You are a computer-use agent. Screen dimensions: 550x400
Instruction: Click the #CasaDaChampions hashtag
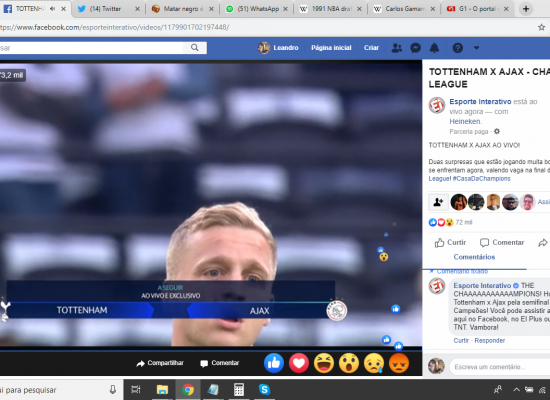[482, 179]
